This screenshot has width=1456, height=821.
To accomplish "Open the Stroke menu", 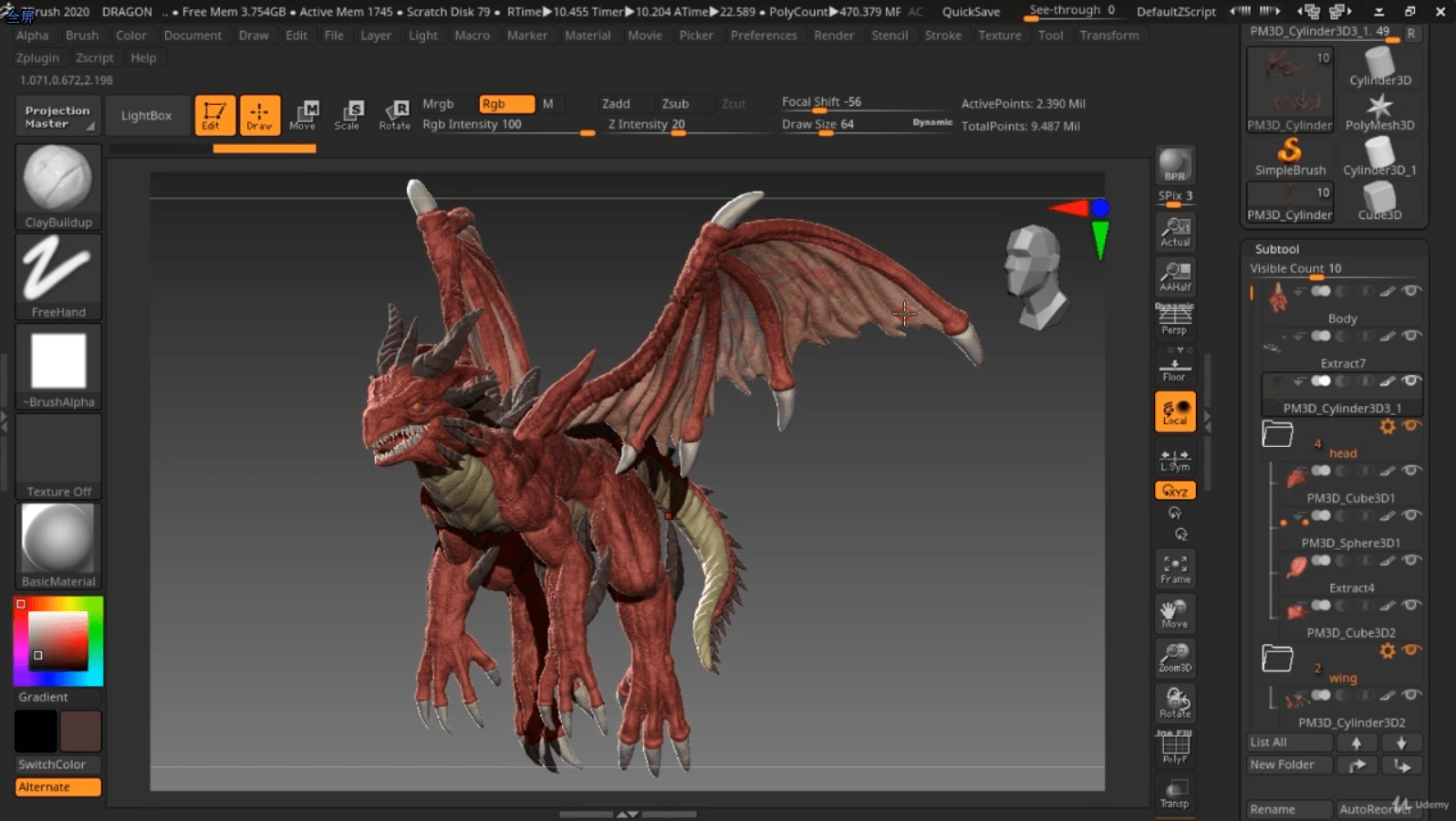I will (942, 35).
